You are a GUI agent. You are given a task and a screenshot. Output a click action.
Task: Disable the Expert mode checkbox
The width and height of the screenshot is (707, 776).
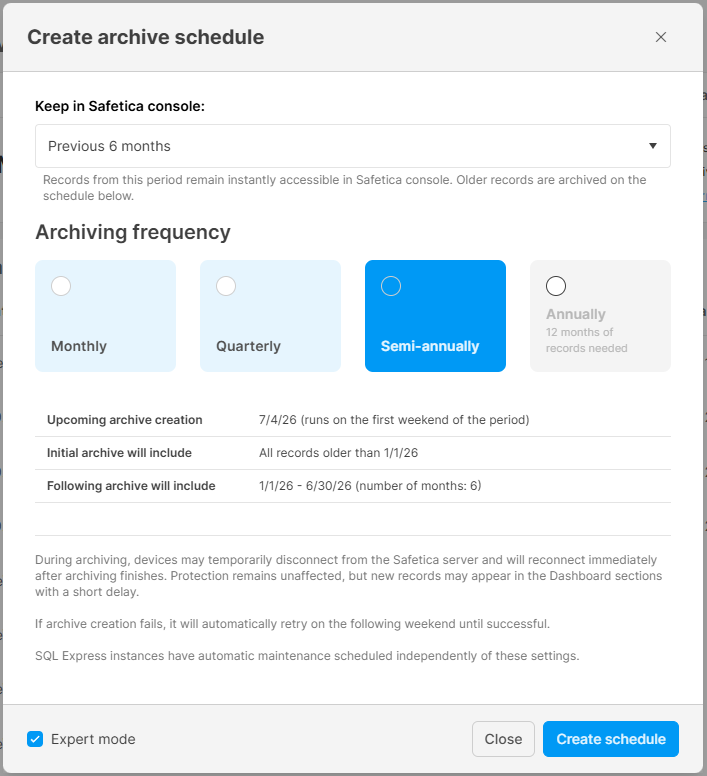tap(35, 739)
